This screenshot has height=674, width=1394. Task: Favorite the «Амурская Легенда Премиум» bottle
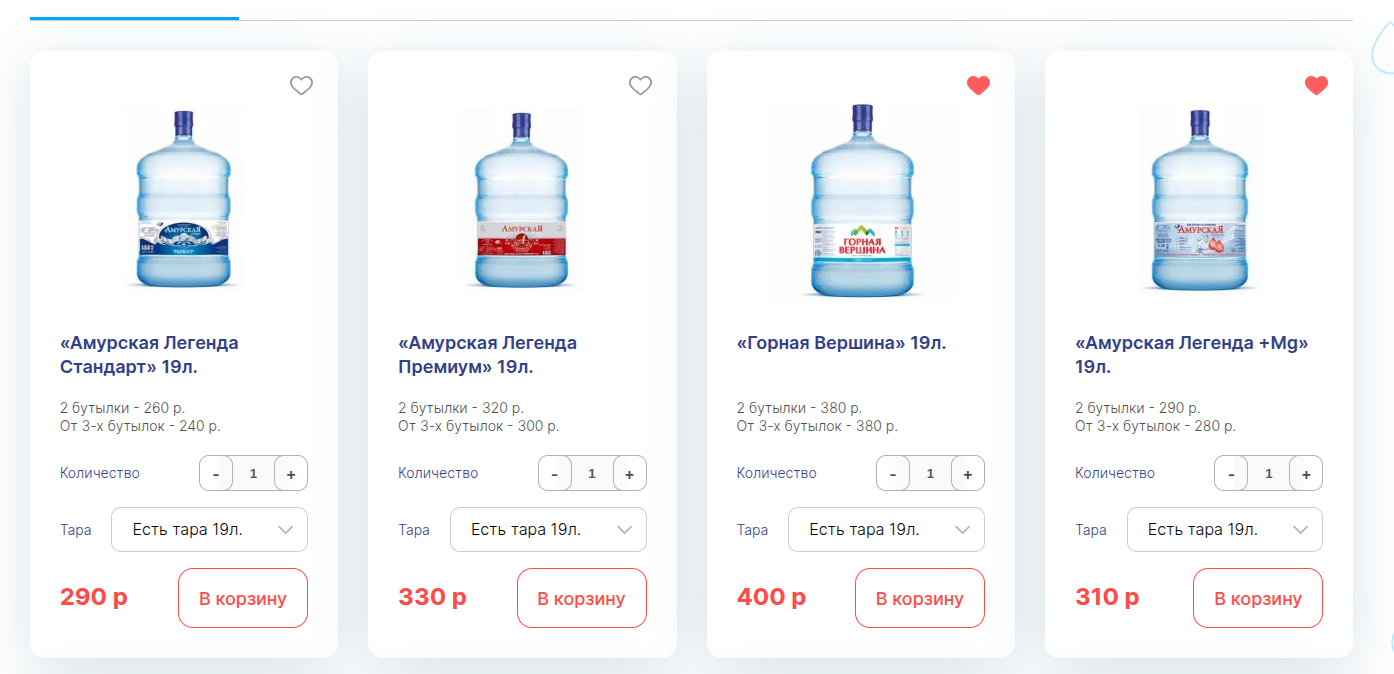640,86
